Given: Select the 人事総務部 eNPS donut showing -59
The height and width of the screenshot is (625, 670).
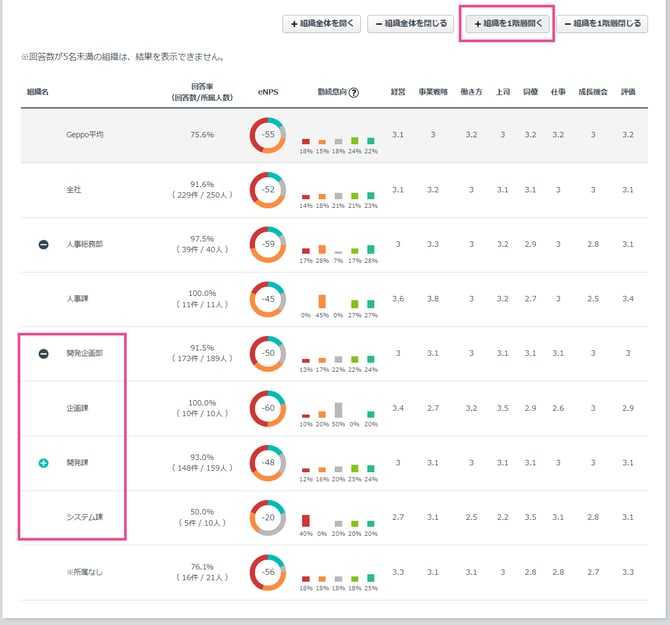Looking at the screenshot, I should pyautogui.click(x=268, y=244).
